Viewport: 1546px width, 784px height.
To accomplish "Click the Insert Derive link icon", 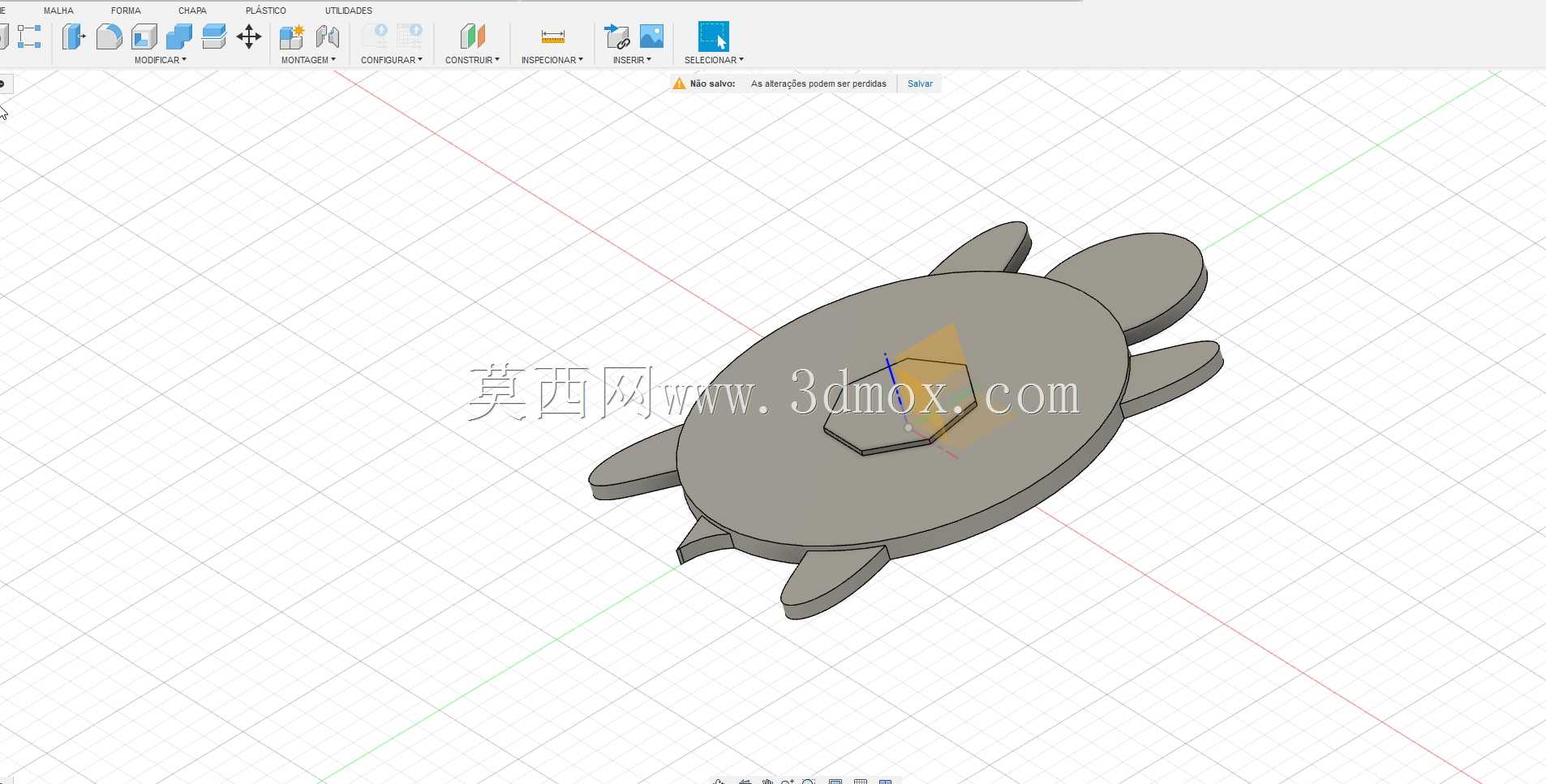I will click(617, 36).
